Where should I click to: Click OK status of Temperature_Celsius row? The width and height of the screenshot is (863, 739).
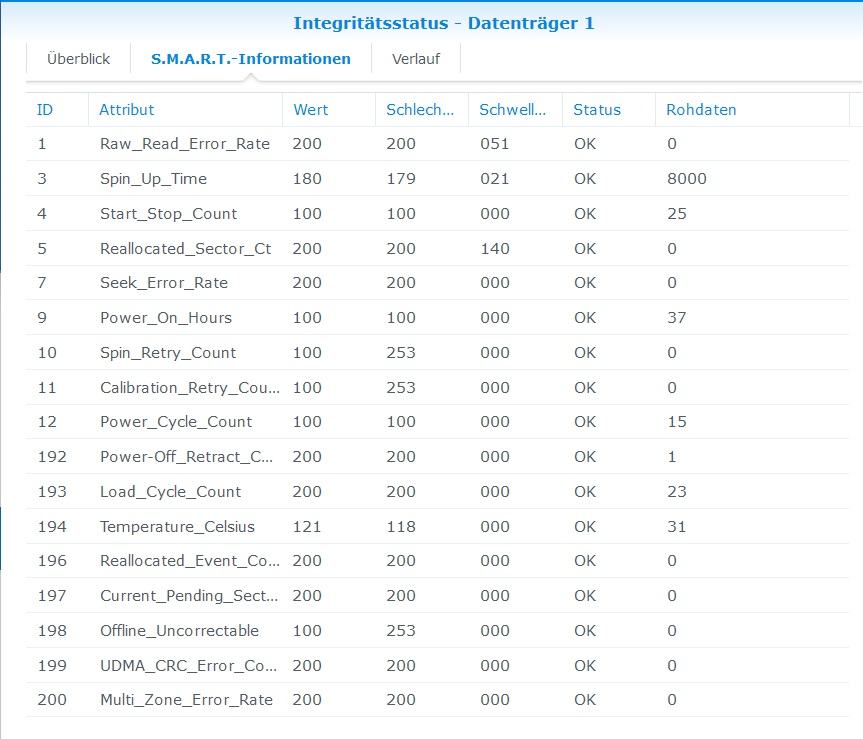pos(585,527)
